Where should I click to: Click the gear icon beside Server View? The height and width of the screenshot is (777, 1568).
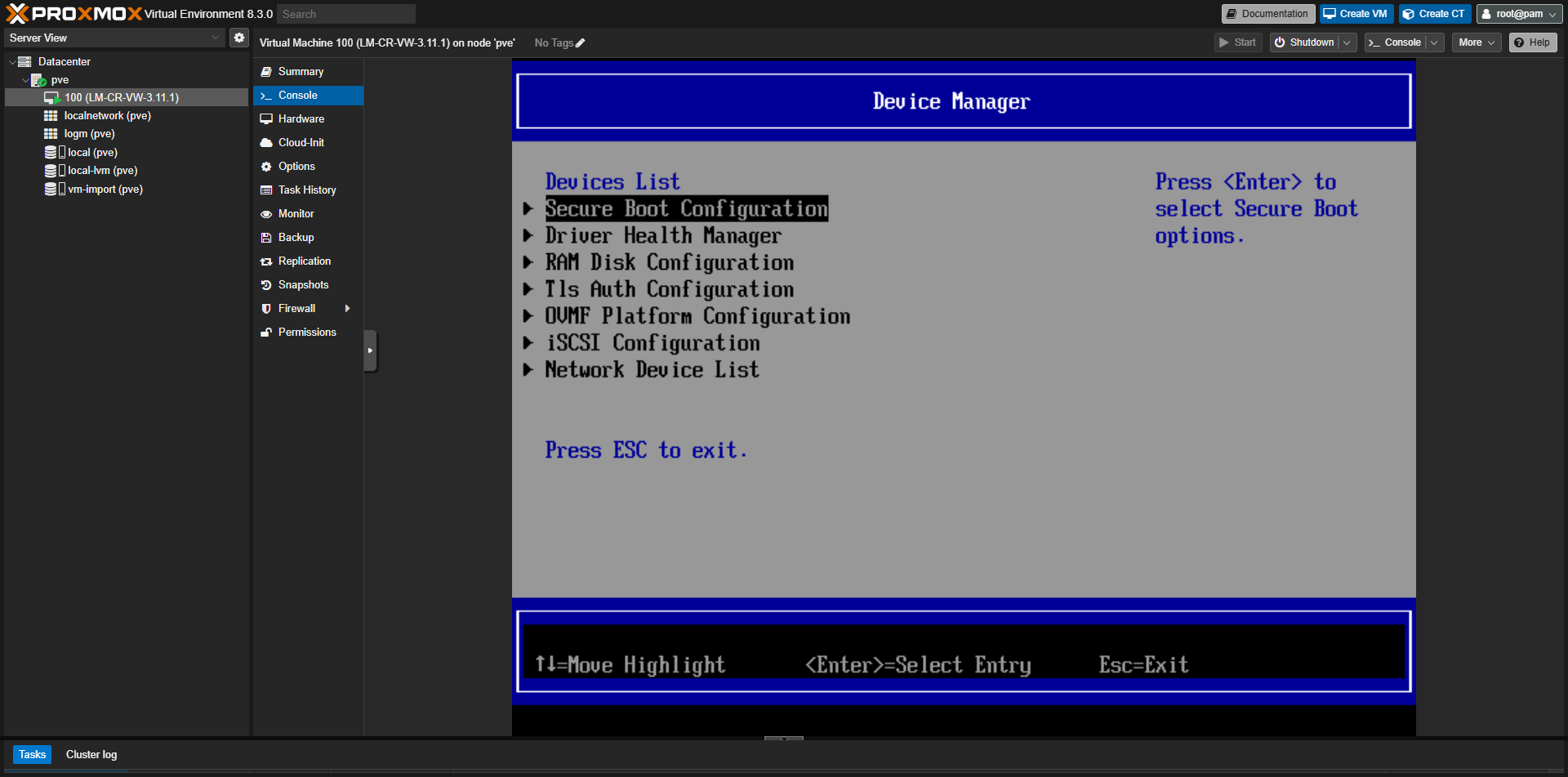[x=238, y=37]
